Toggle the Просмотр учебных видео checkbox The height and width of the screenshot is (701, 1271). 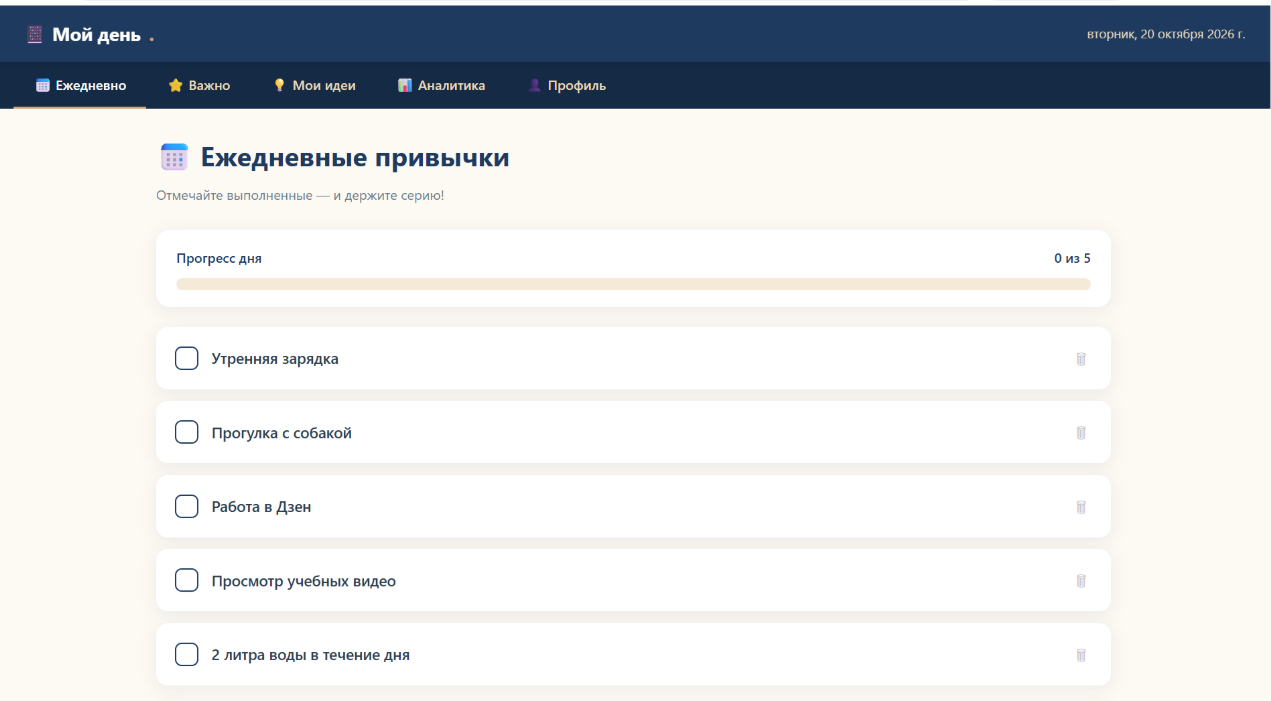click(187, 580)
